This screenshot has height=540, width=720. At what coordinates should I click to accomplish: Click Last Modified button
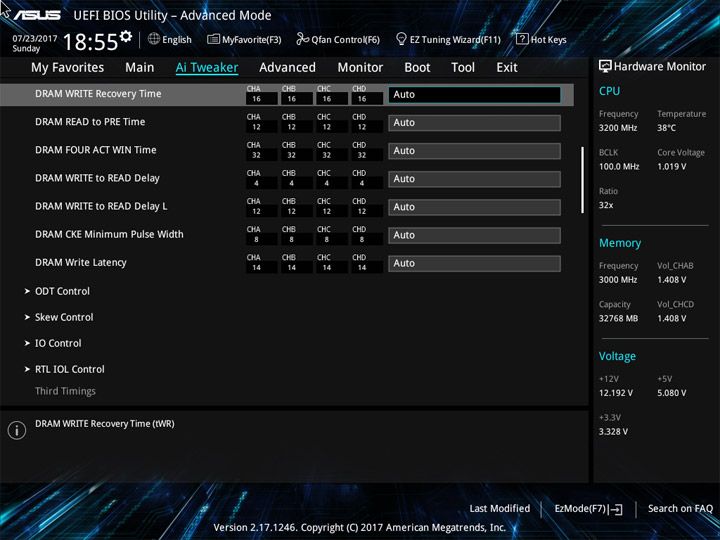click(500, 509)
